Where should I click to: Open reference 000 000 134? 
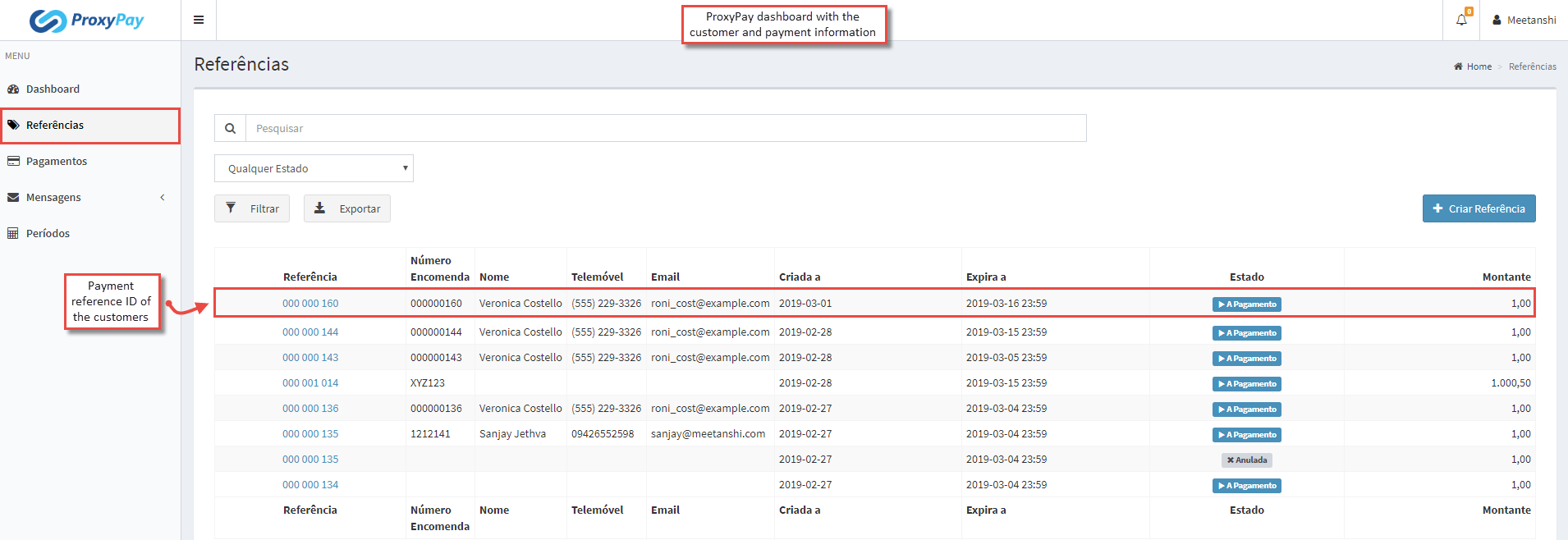(x=310, y=485)
